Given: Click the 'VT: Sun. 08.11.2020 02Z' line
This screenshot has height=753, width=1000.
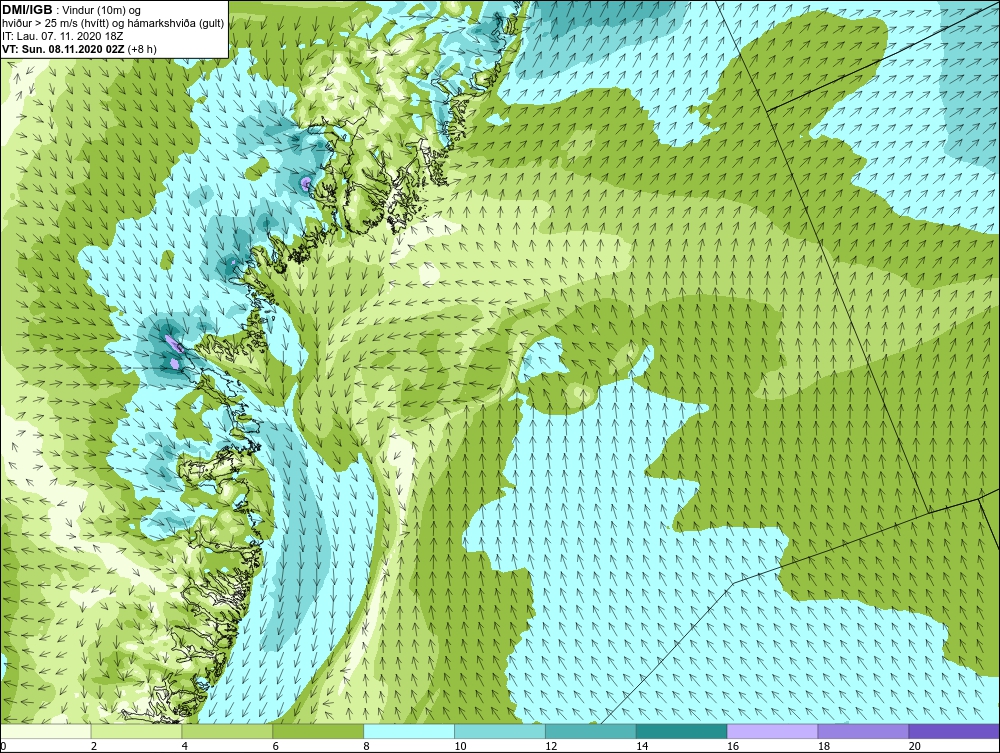Looking at the screenshot, I should (80, 49).
